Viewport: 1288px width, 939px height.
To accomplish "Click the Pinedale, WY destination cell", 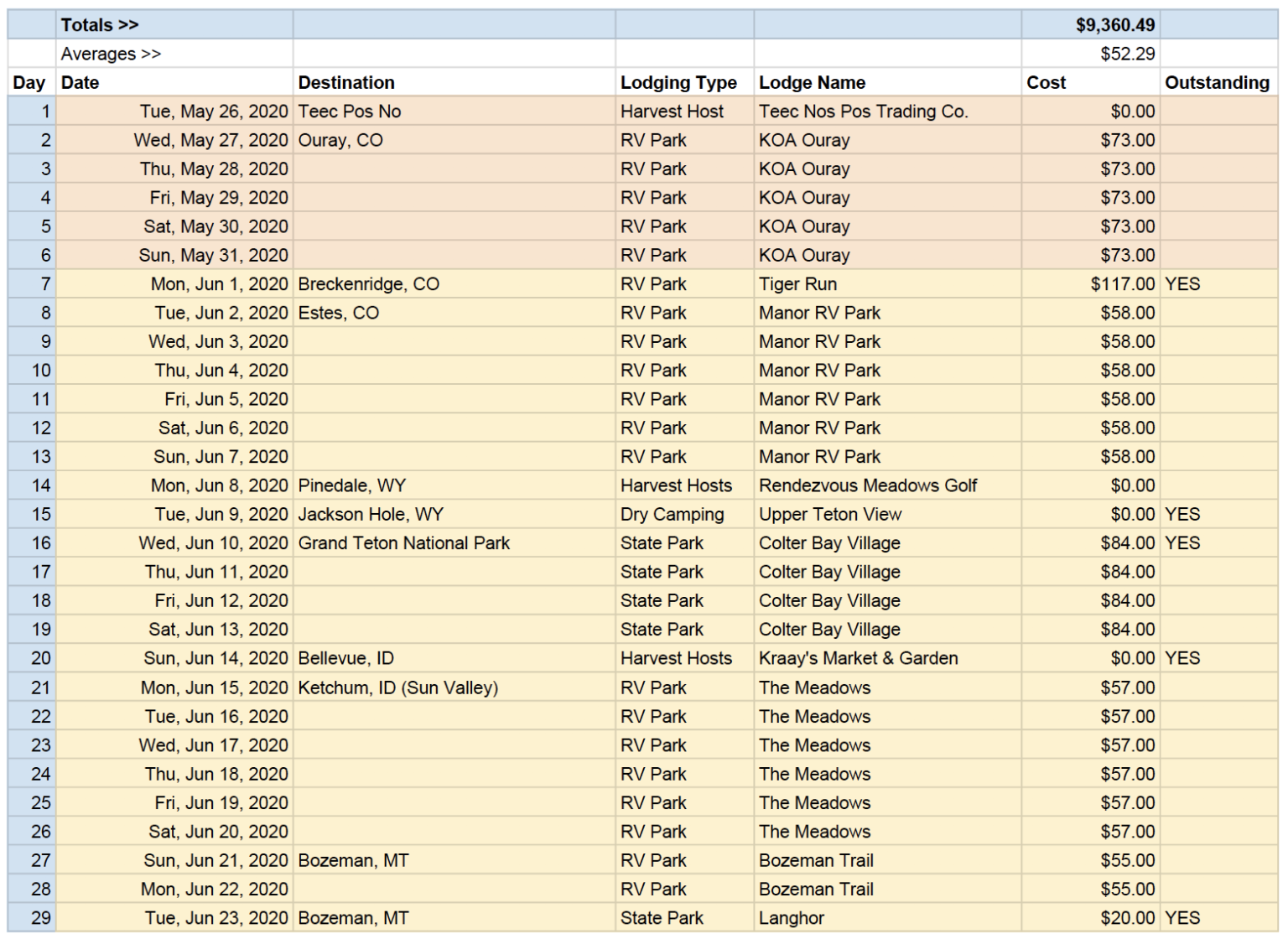I will coord(351,485).
